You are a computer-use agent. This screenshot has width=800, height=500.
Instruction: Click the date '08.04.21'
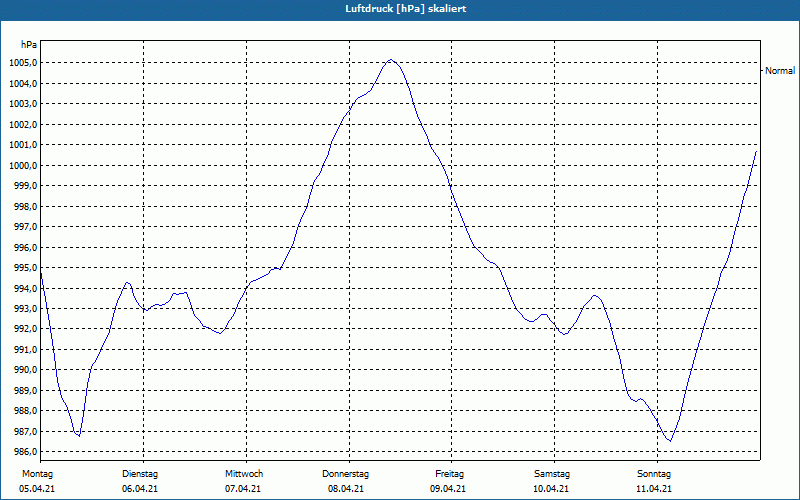pos(346,489)
